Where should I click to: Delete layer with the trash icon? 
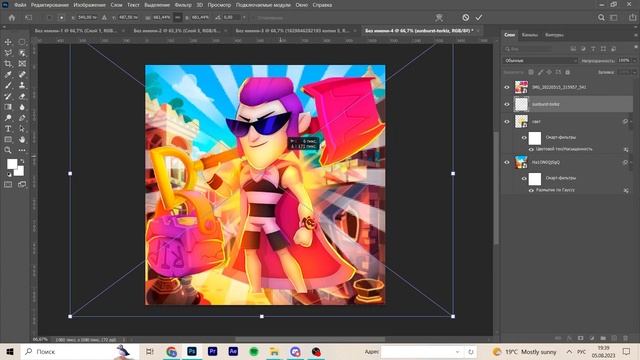625,338
